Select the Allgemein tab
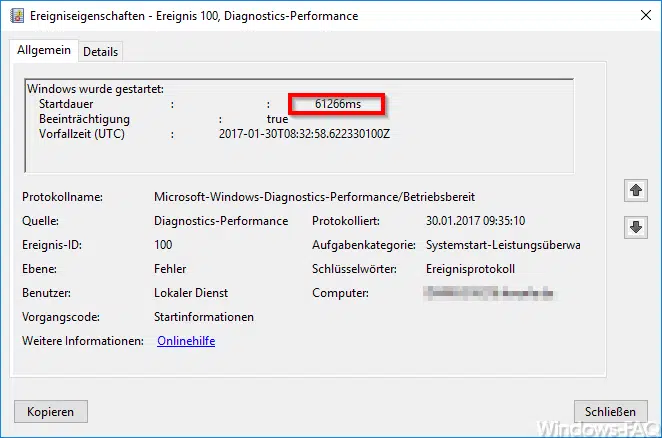This screenshot has height=438, width=662. coord(43,50)
